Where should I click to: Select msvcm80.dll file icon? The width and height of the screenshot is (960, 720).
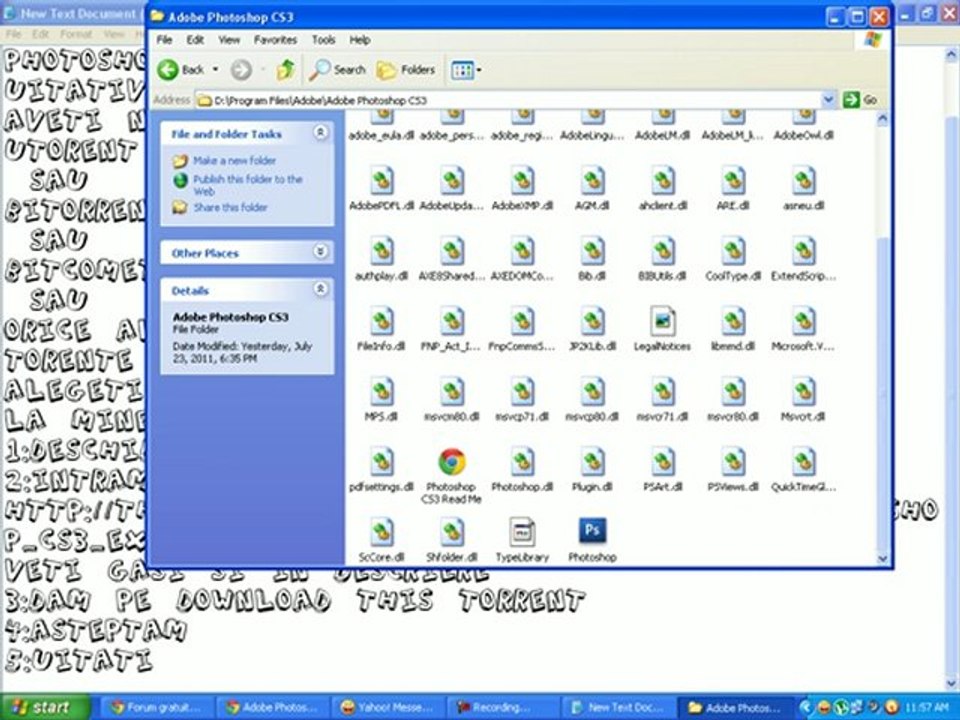pos(452,391)
